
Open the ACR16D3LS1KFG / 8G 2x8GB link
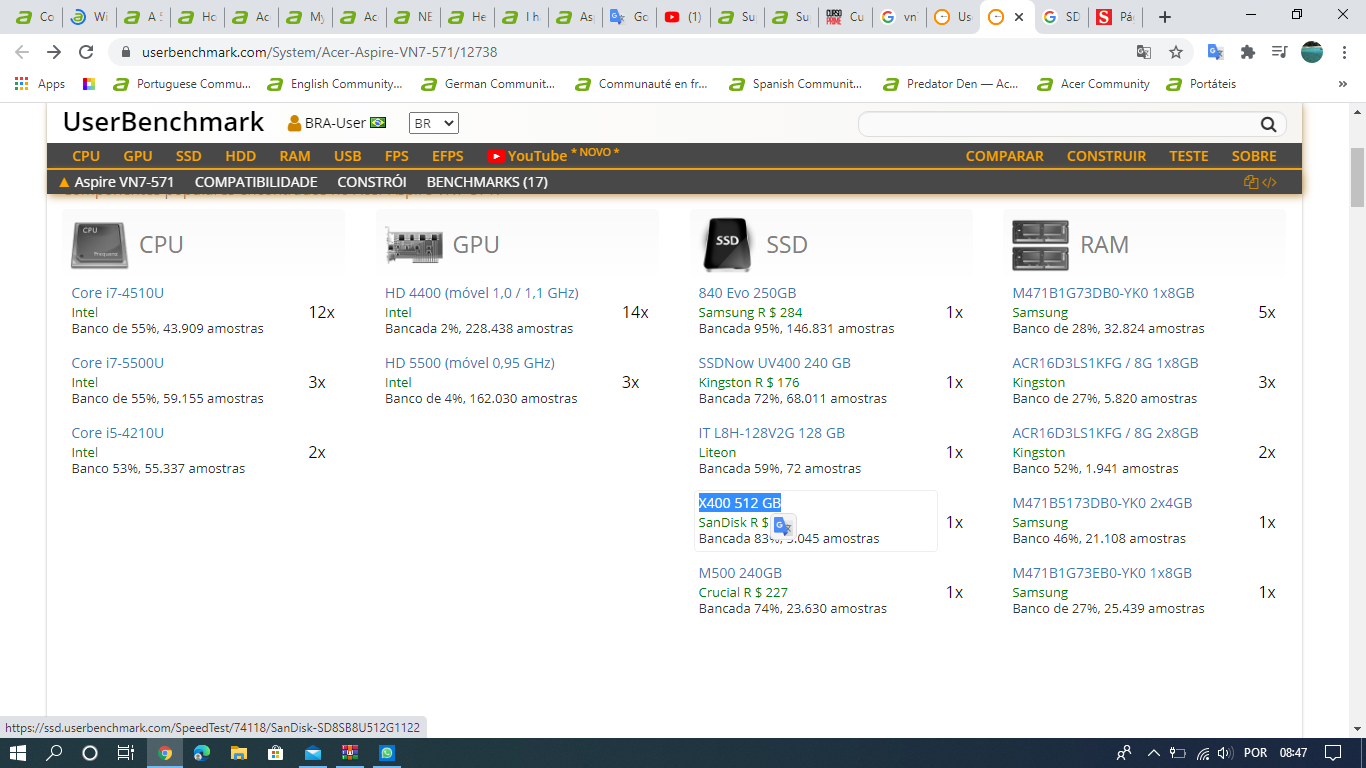tap(1105, 433)
